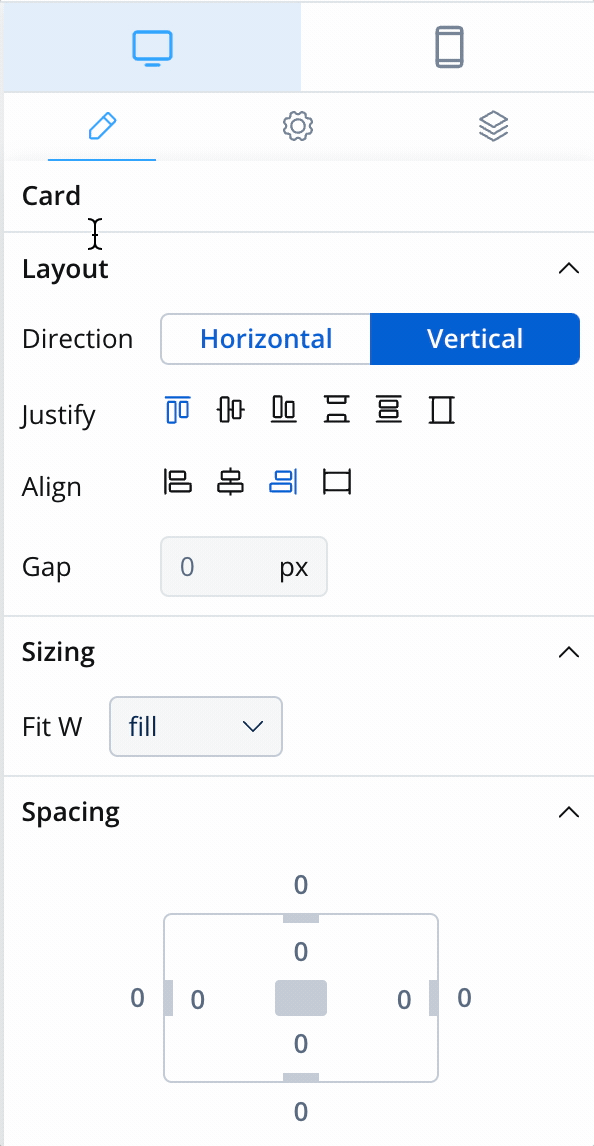Select justify start icon
The height and width of the screenshot is (1146, 594).
[178, 409]
